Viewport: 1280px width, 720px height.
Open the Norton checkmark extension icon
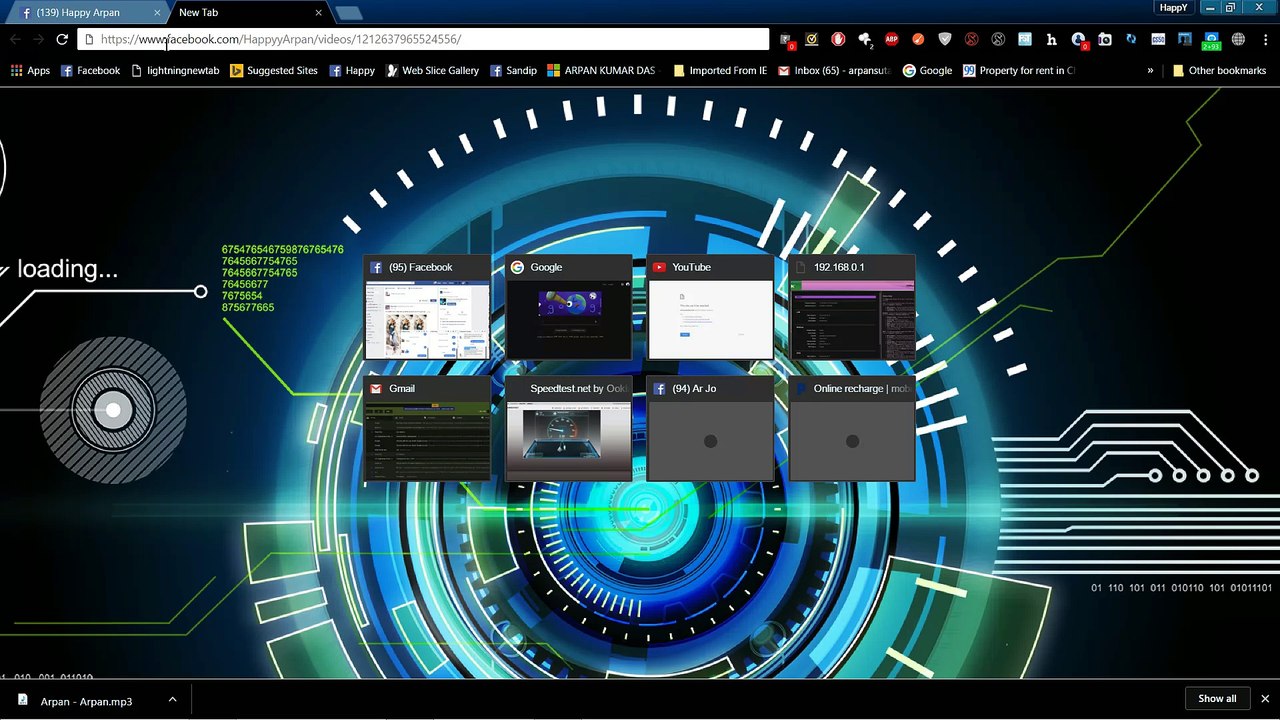tap(812, 39)
